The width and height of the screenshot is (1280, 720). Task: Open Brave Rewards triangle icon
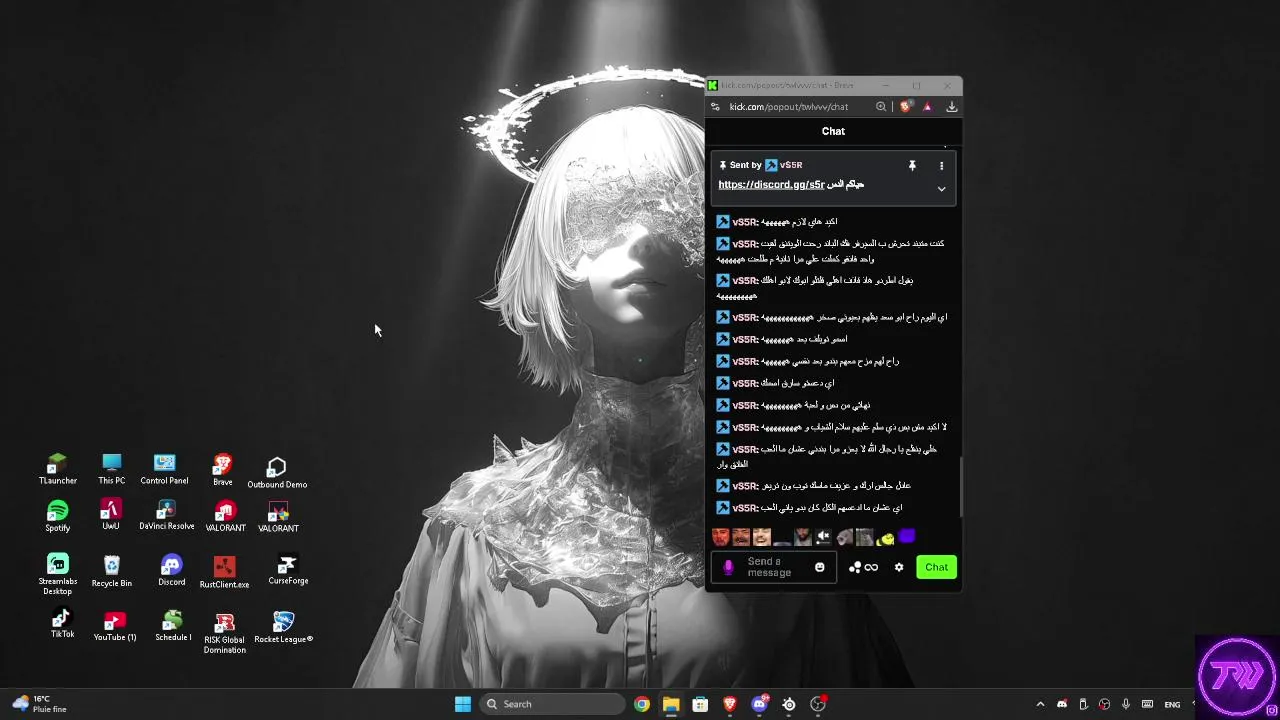(x=927, y=106)
